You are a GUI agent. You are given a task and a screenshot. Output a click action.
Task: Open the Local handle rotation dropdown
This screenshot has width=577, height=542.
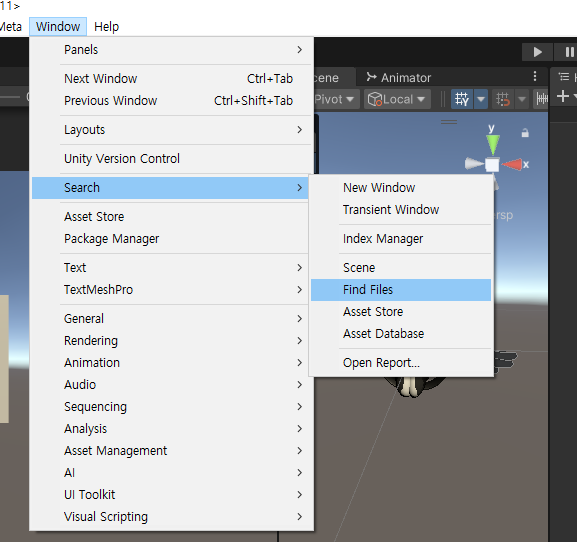[x=397, y=99]
